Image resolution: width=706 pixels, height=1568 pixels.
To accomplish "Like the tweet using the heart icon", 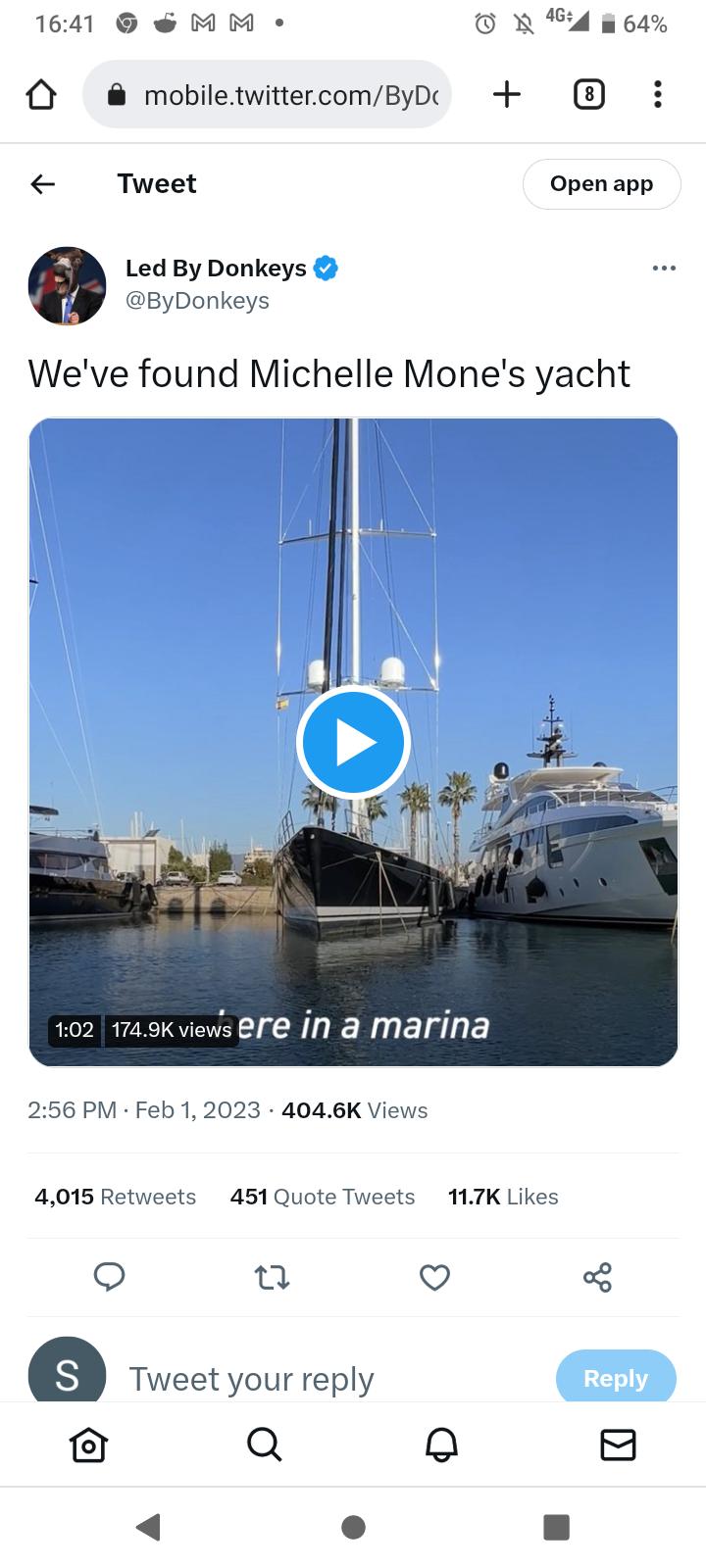I will 434,1277.
